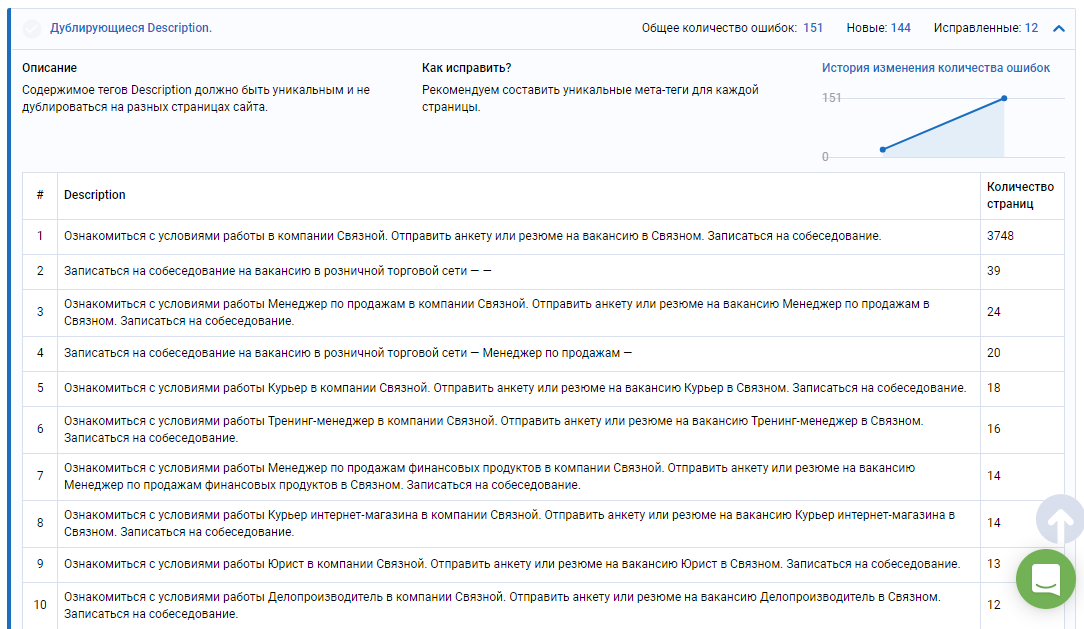Screen dimensions: 1084x629
Task: Click the scroll-to-top arrow button
Action: 1060,521
